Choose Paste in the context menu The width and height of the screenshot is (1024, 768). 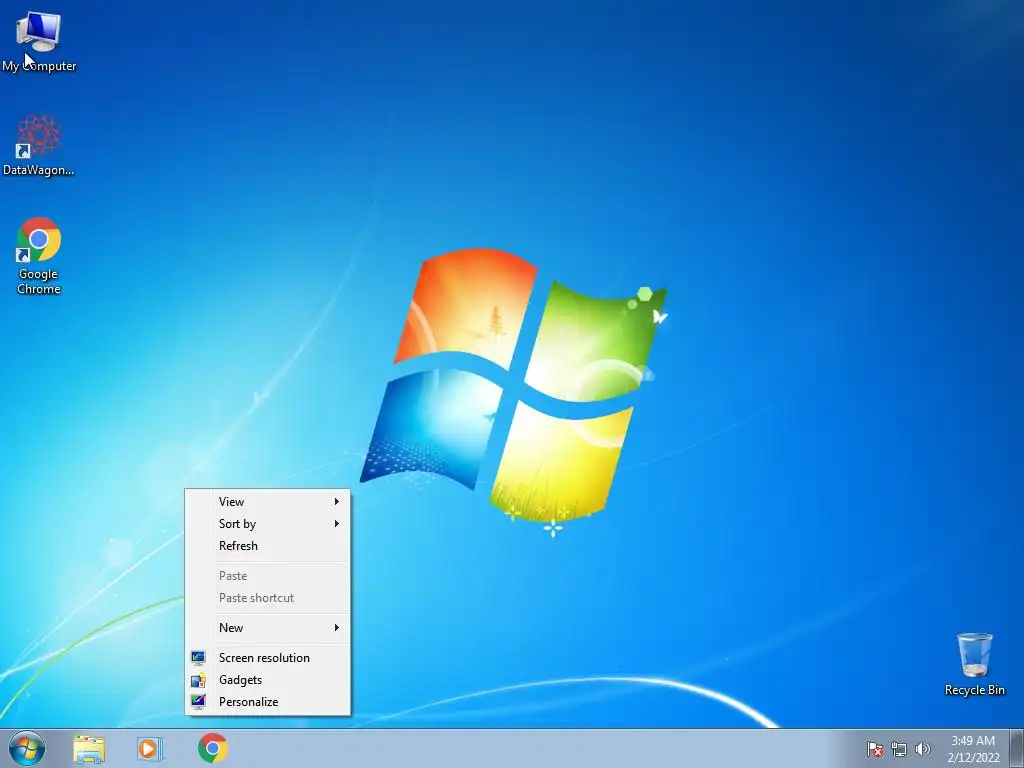click(268, 576)
